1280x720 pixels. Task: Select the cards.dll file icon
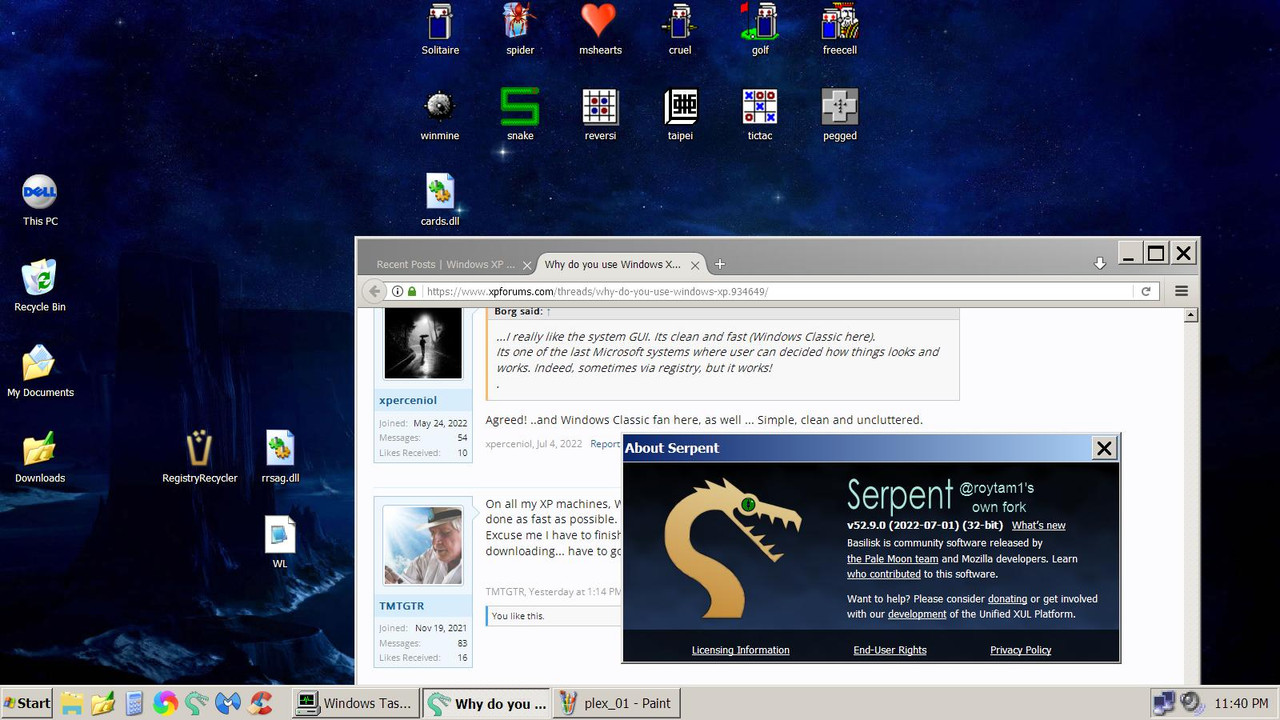[440, 200]
